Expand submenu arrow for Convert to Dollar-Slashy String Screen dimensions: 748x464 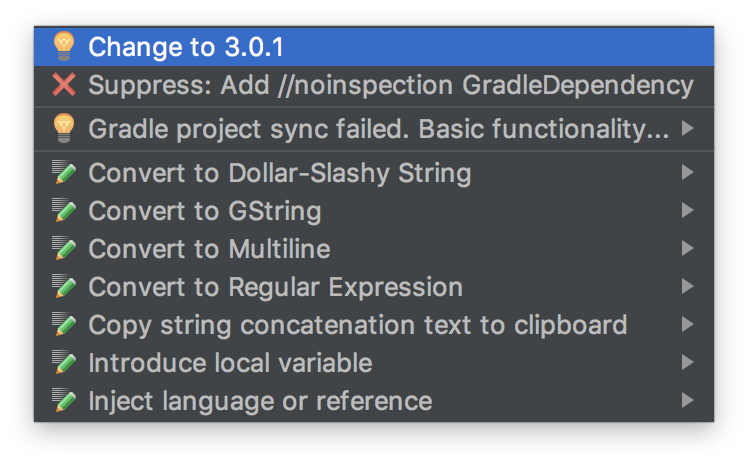(x=687, y=172)
